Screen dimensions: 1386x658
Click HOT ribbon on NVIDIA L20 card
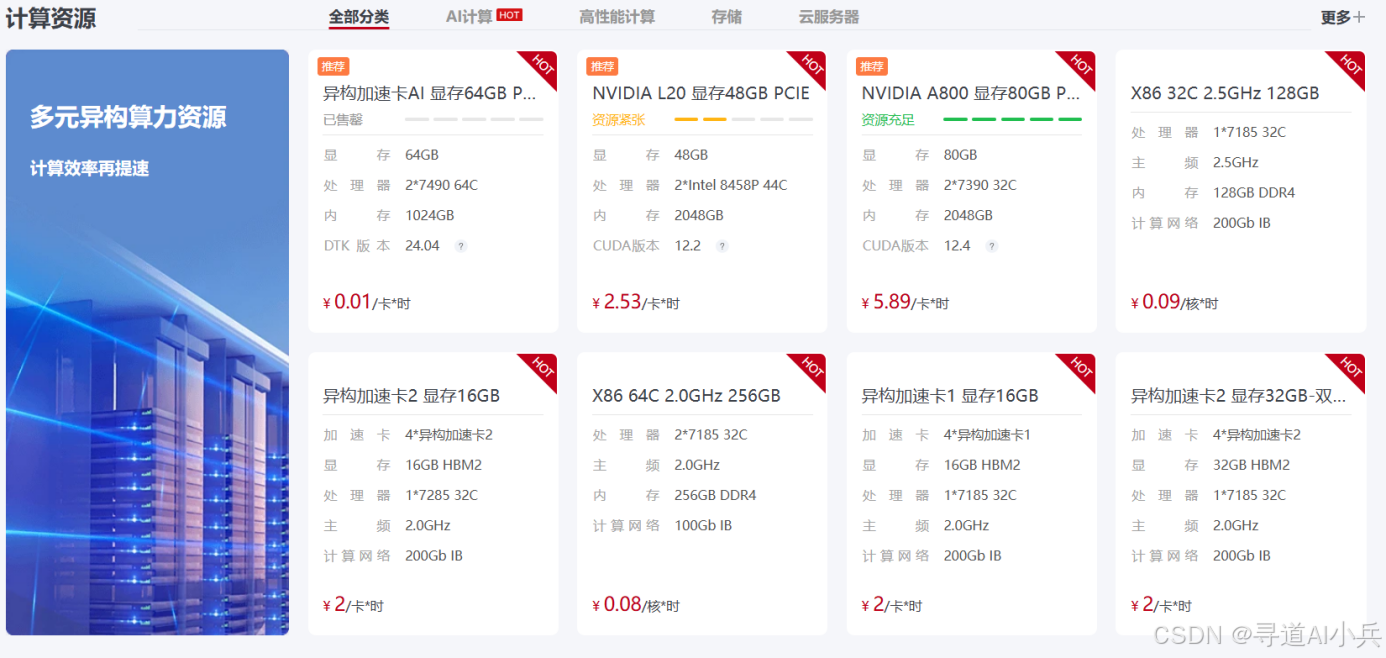coord(812,65)
